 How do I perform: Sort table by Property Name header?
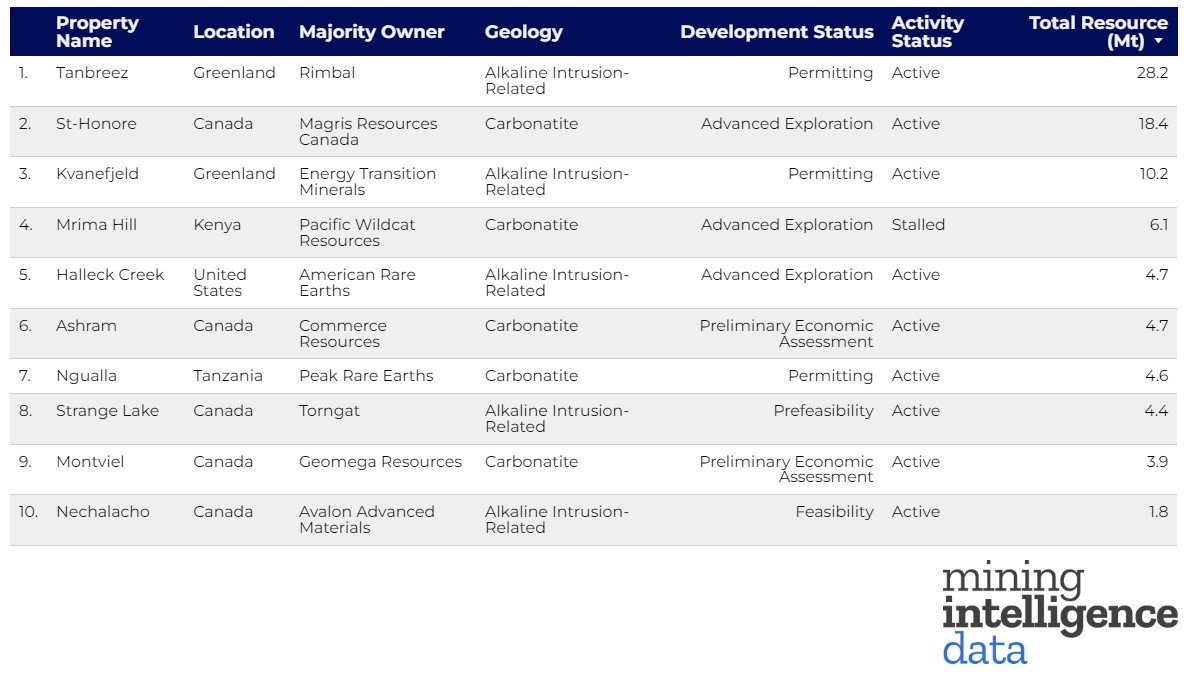tap(97, 32)
